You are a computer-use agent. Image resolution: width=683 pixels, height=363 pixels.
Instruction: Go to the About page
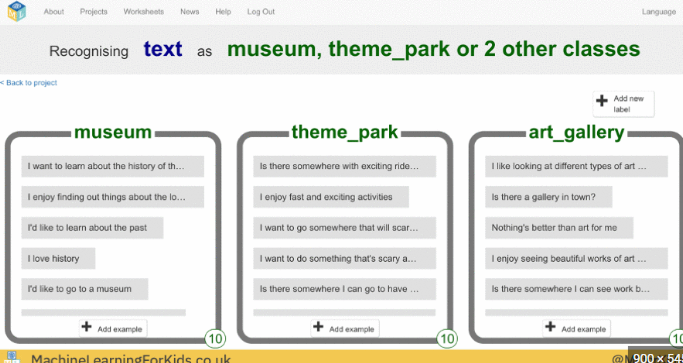coord(54,12)
